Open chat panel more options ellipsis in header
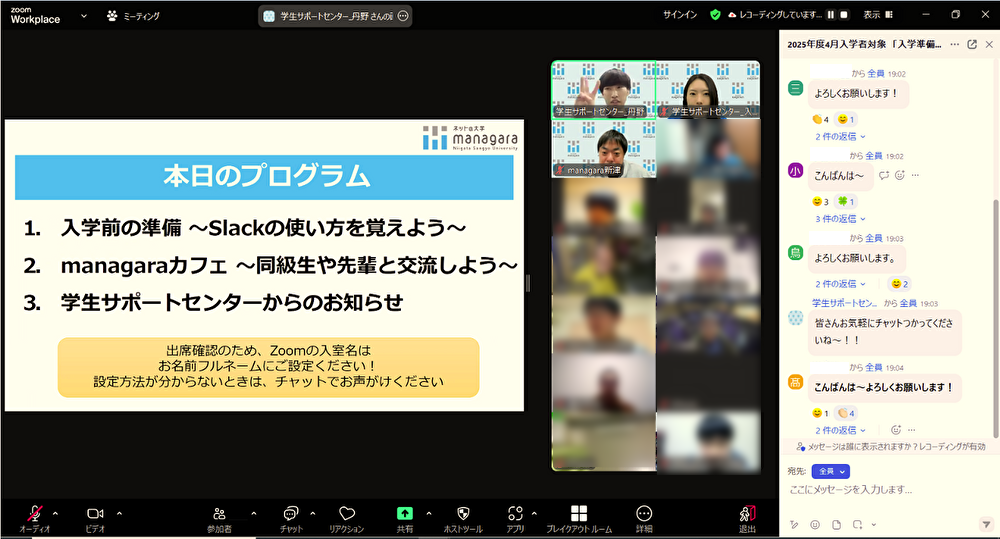The height and width of the screenshot is (539, 1000). 954,44
